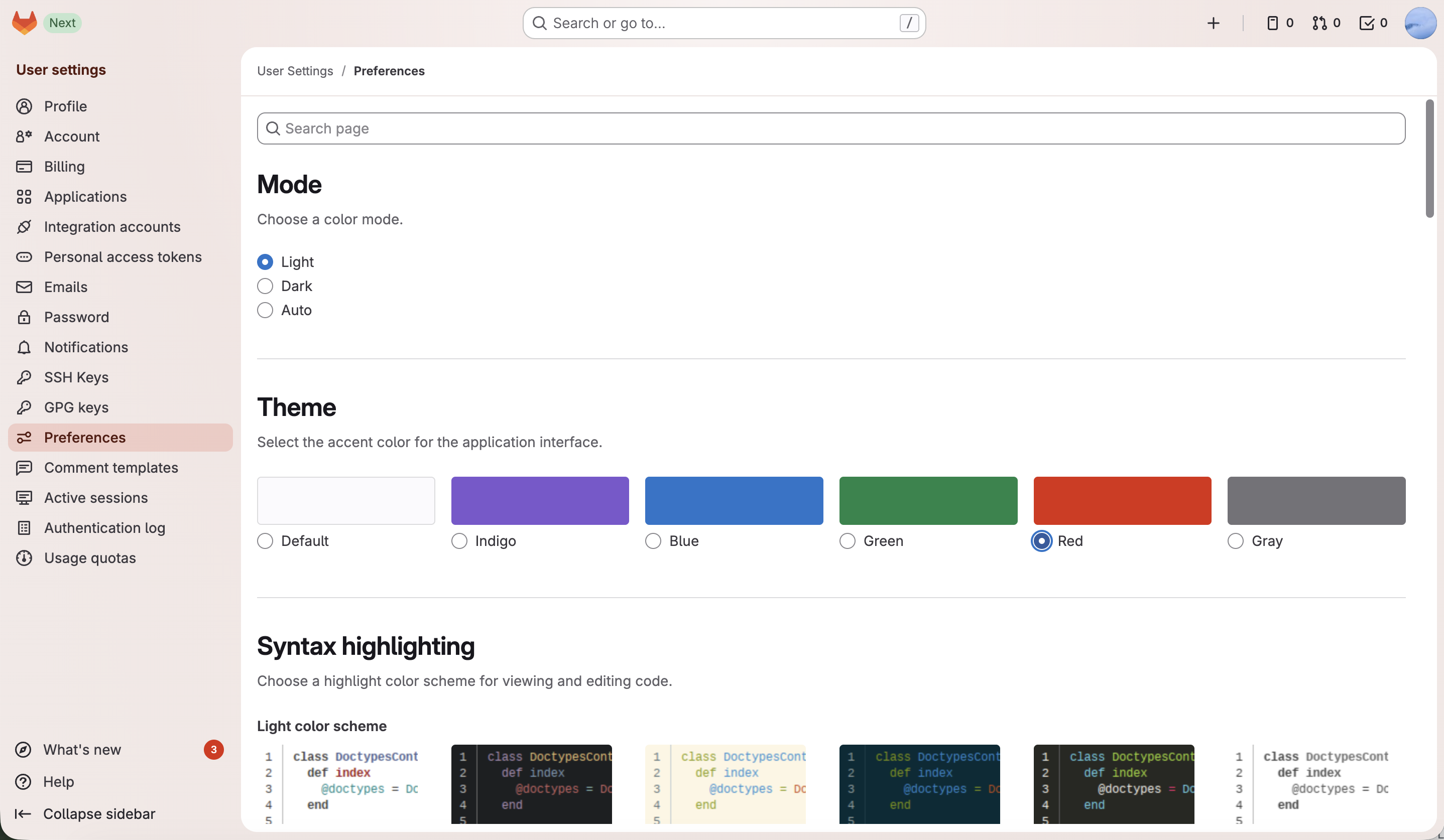The width and height of the screenshot is (1444, 840).
Task: Click the Collapse sidebar arrow icon
Action: tap(23, 814)
